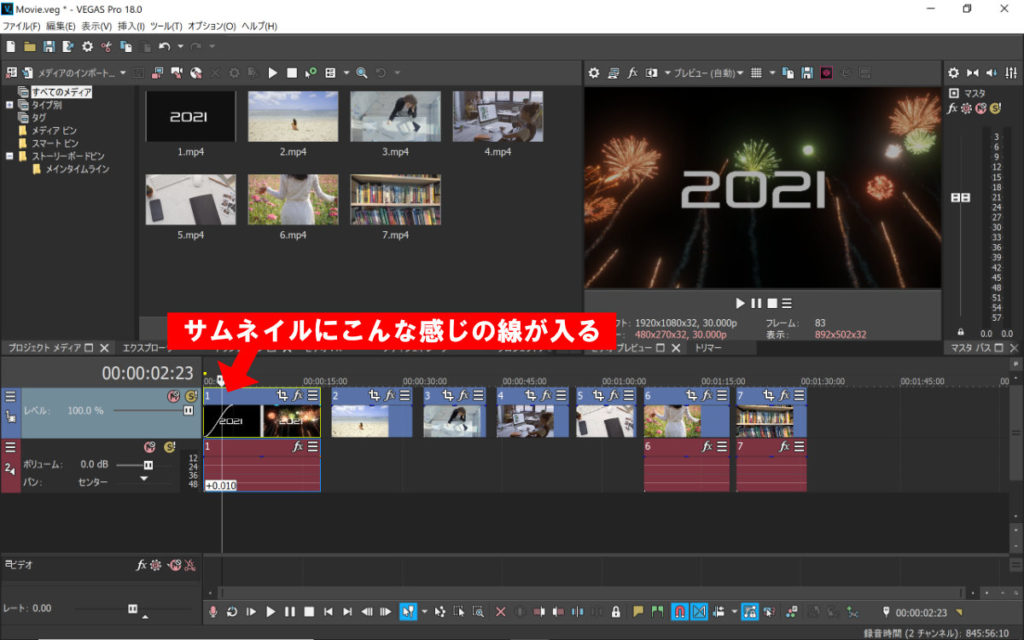Mute the video track
This screenshot has width=1024, height=640.
173,396
